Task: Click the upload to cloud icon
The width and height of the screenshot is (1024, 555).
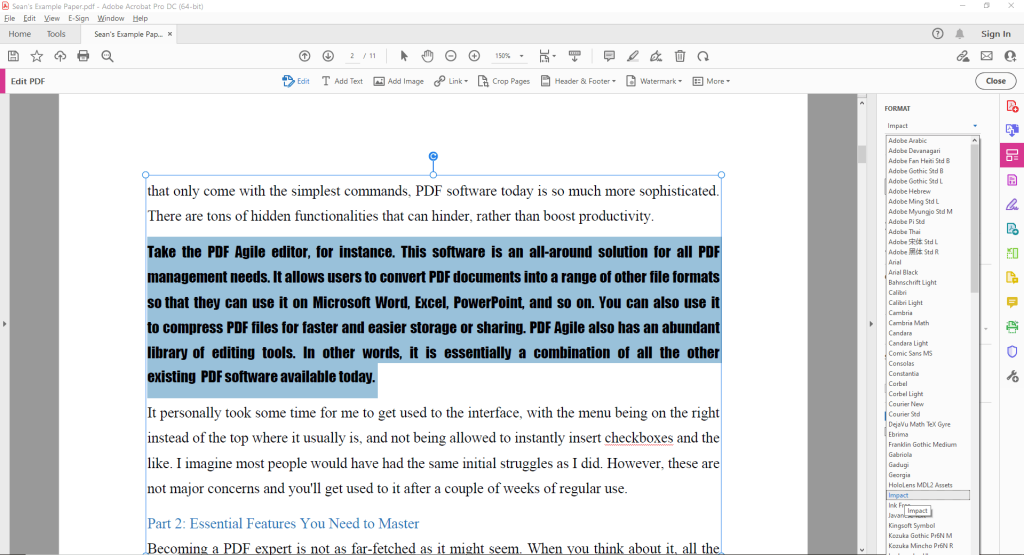Action: point(60,56)
